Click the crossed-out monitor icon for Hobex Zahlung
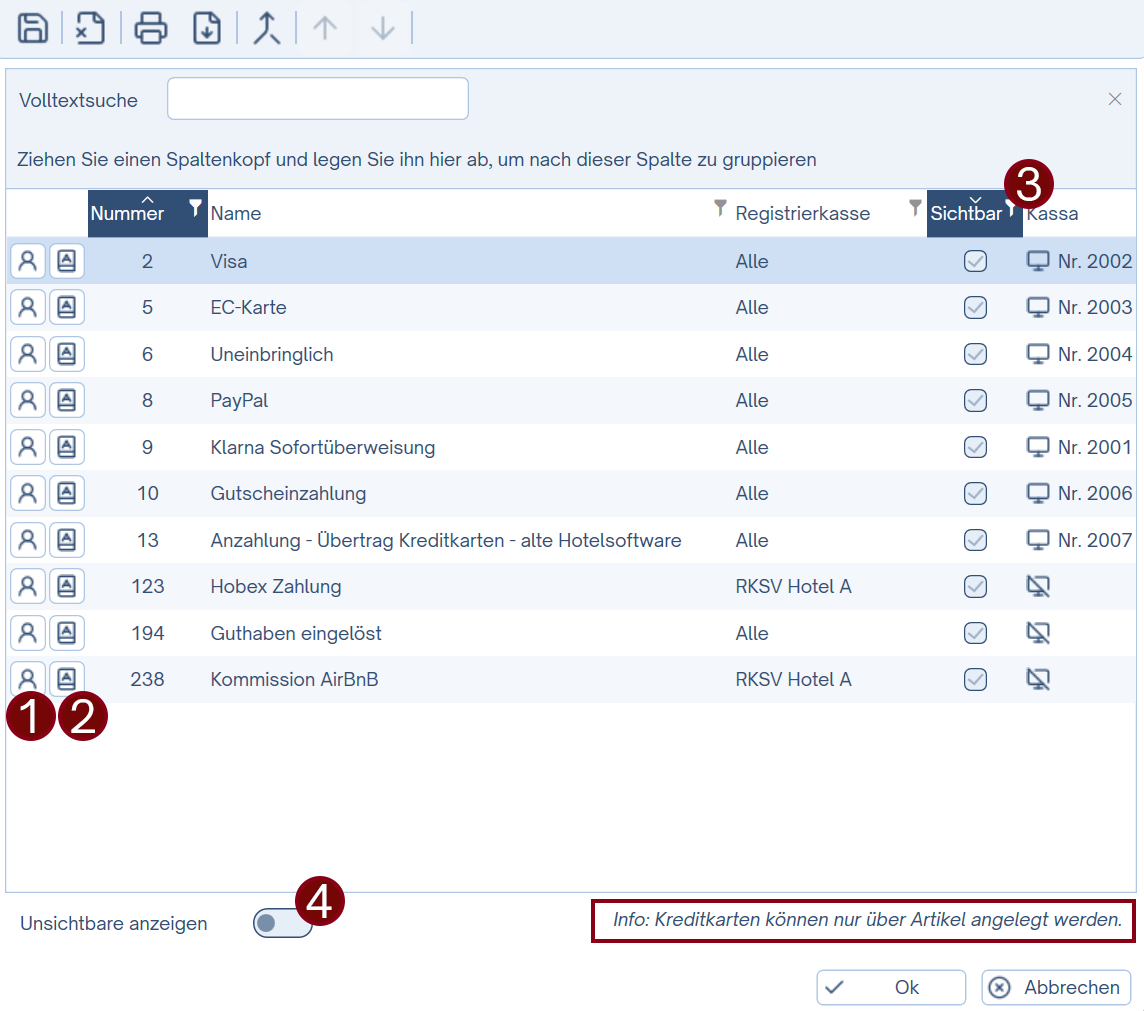Screen dimensions: 1144x1011 pyautogui.click(x=1039, y=586)
